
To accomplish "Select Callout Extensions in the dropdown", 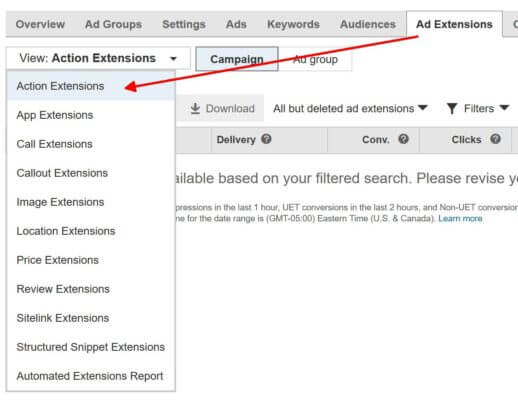I will click(91, 173).
